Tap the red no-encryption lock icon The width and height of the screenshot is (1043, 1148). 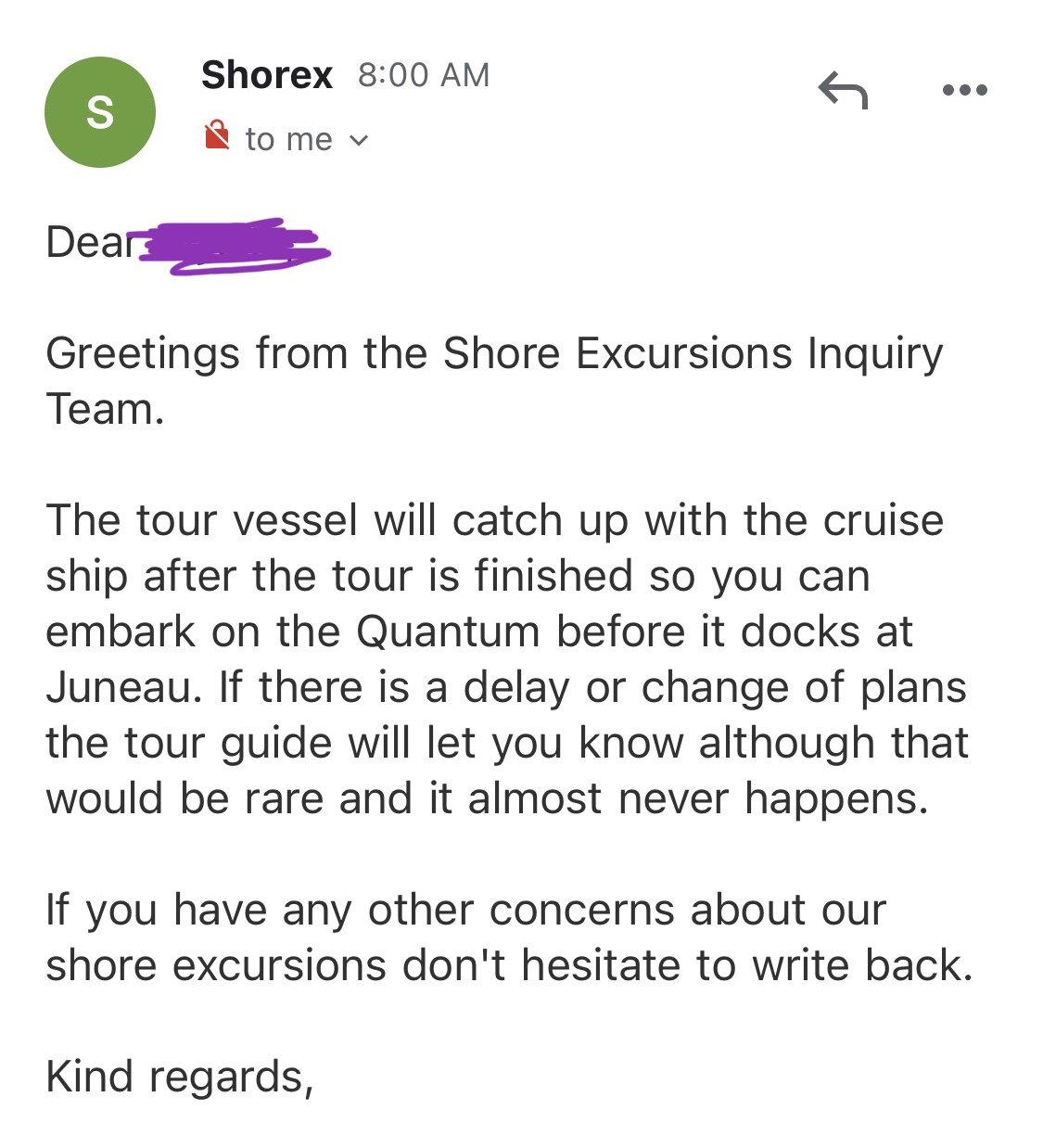[x=217, y=135]
